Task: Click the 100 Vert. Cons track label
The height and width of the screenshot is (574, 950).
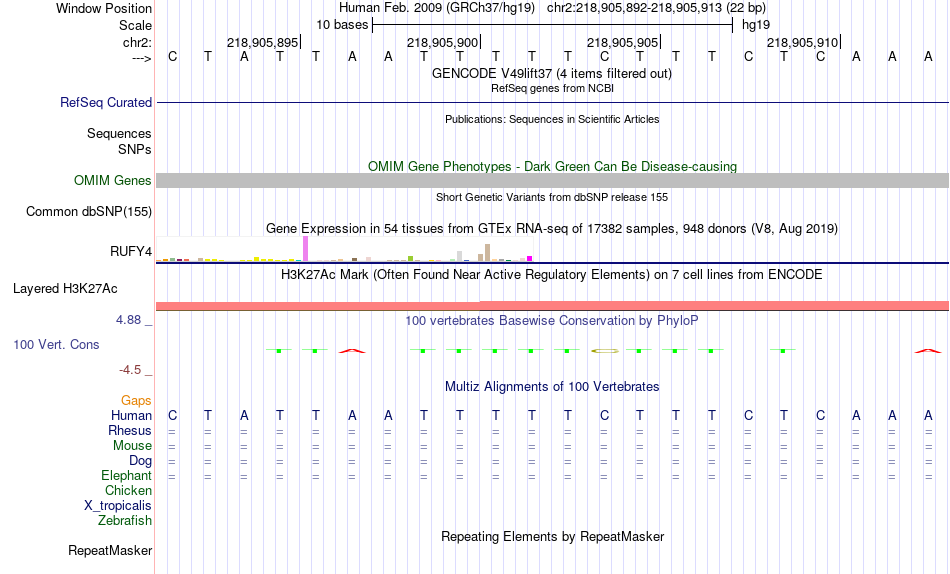Action: coord(56,344)
